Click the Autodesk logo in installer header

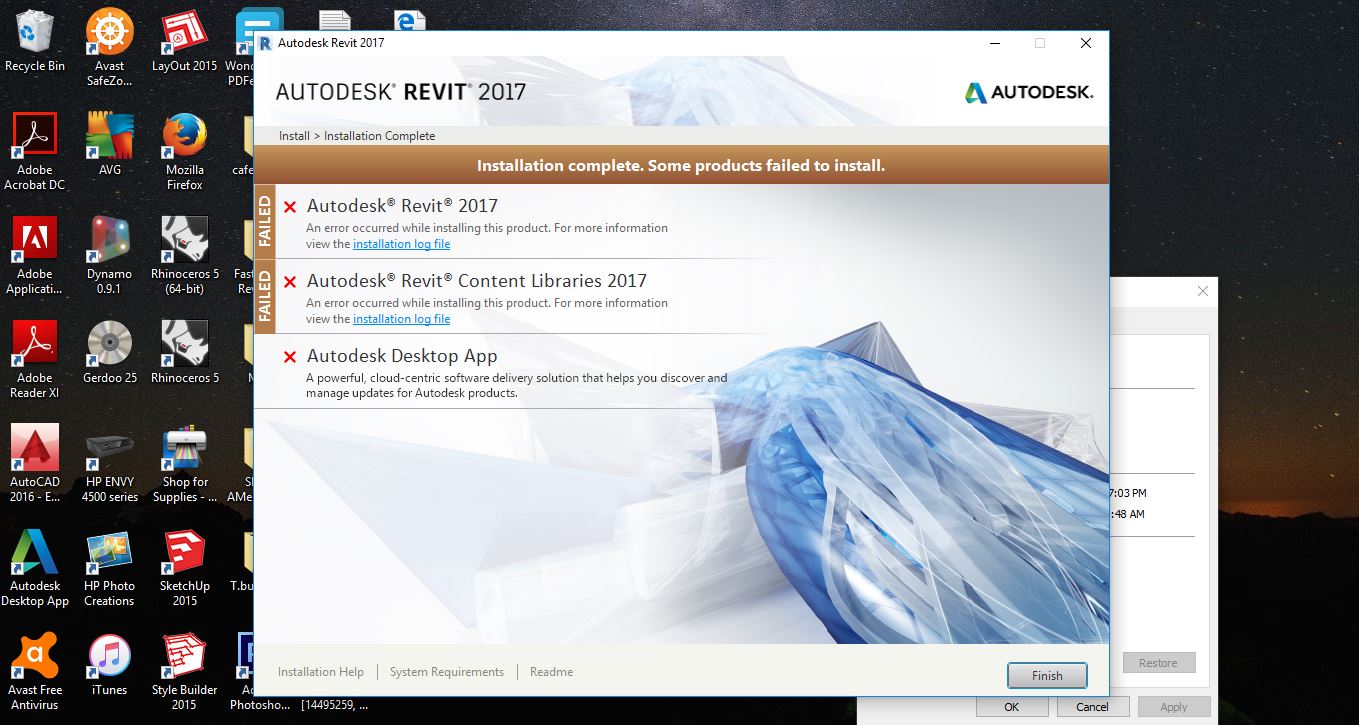[1029, 93]
